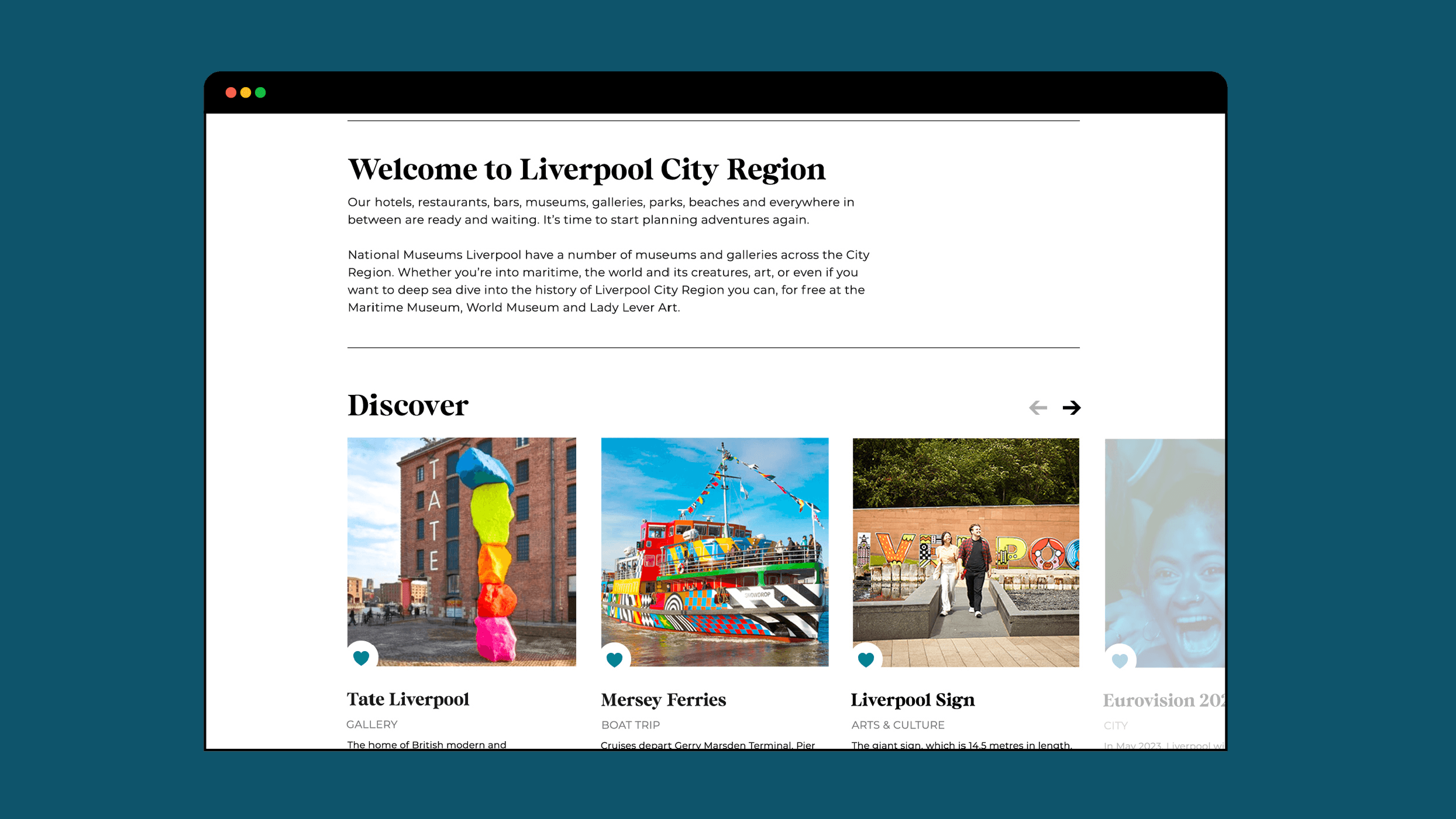
Task: Open the Liverpool Sign title link
Action: click(x=912, y=700)
